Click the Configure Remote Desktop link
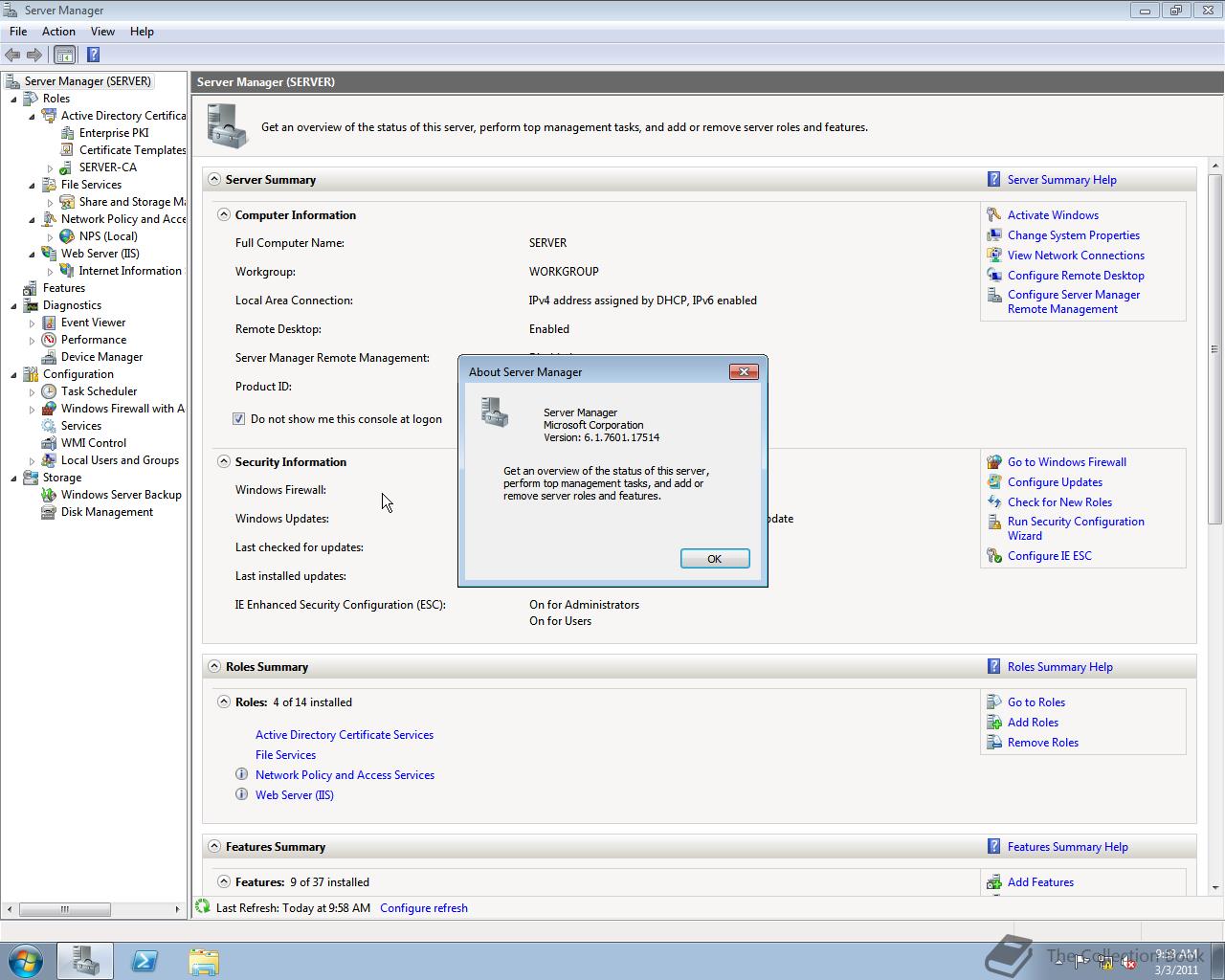 pyautogui.click(x=1076, y=276)
